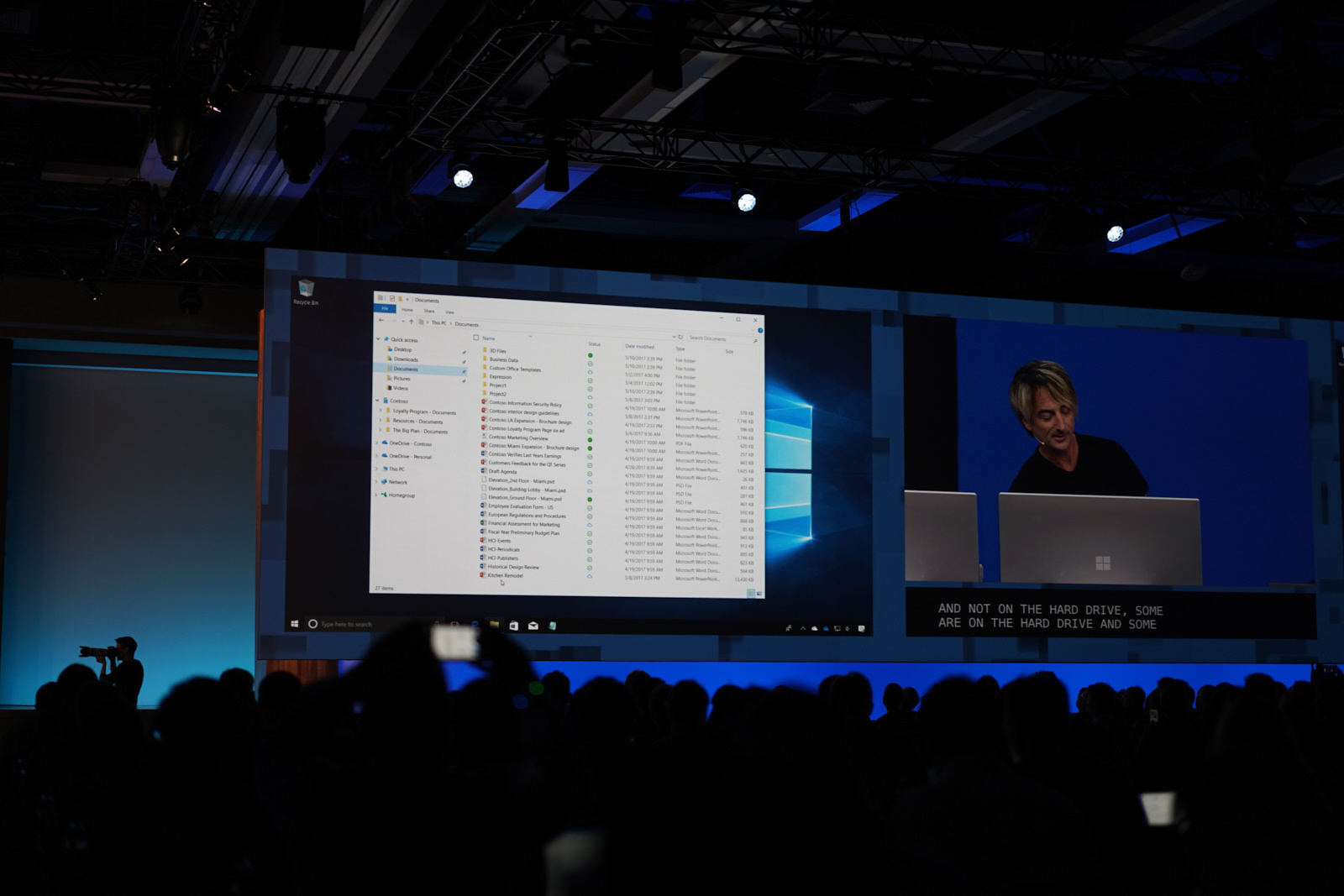
Task: Click Excel icon of Financial Assessment for Marketing
Action: (483, 523)
